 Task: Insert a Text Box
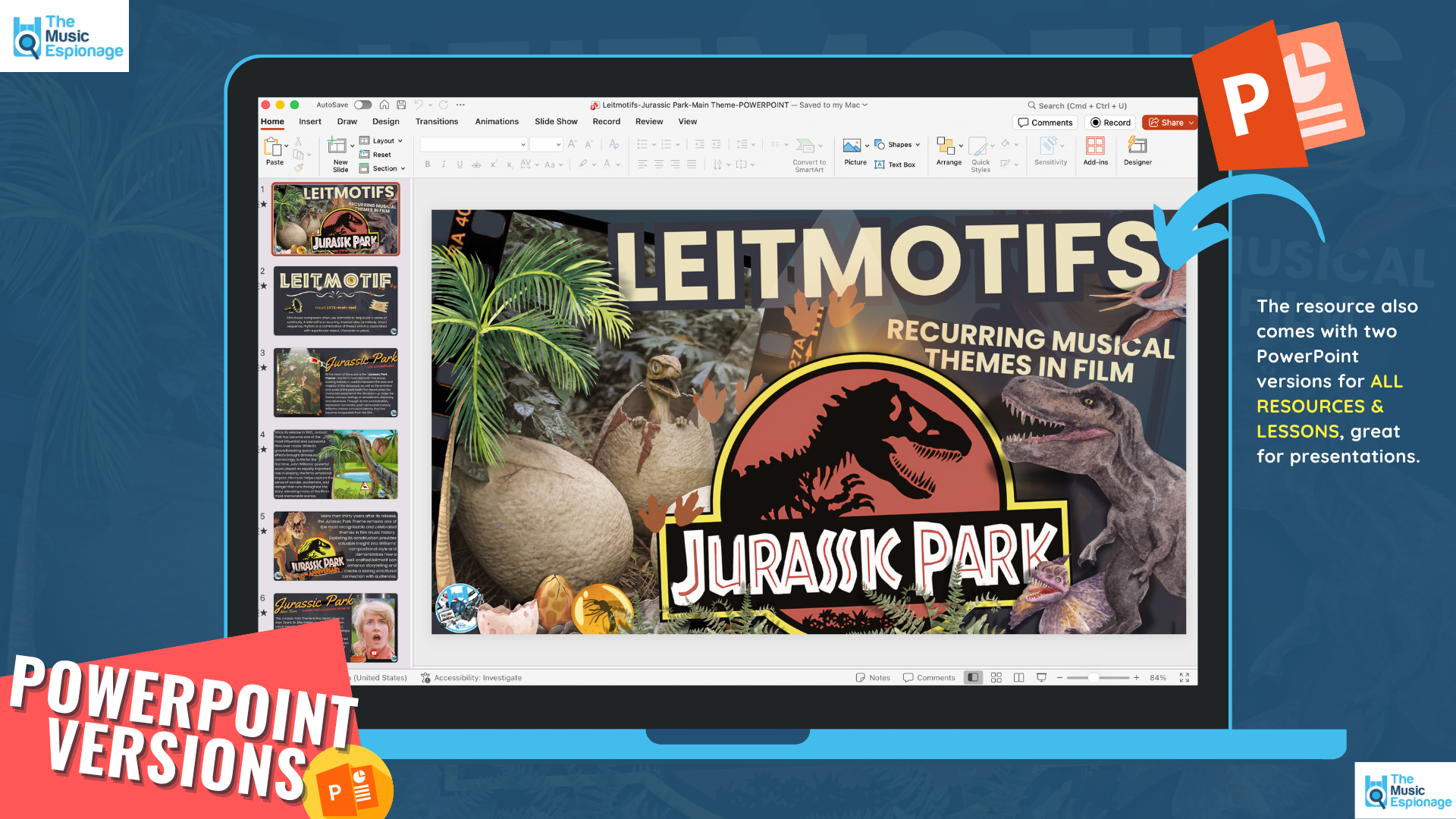point(895,165)
